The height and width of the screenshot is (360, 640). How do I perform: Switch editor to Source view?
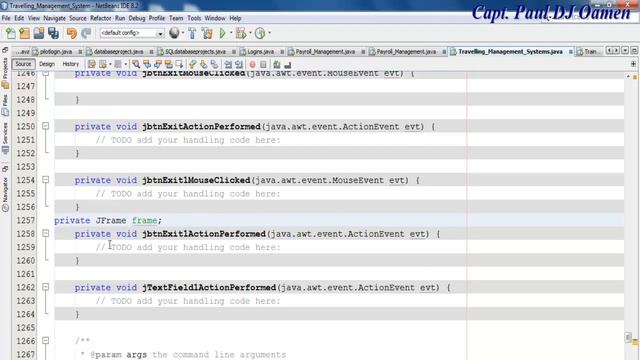tap(23, 64)
